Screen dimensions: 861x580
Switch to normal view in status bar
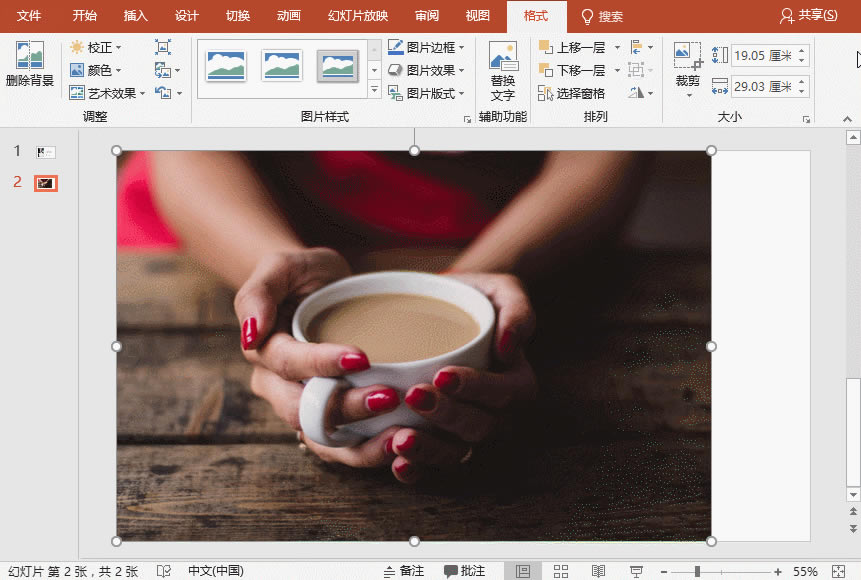tap(523, 572)
